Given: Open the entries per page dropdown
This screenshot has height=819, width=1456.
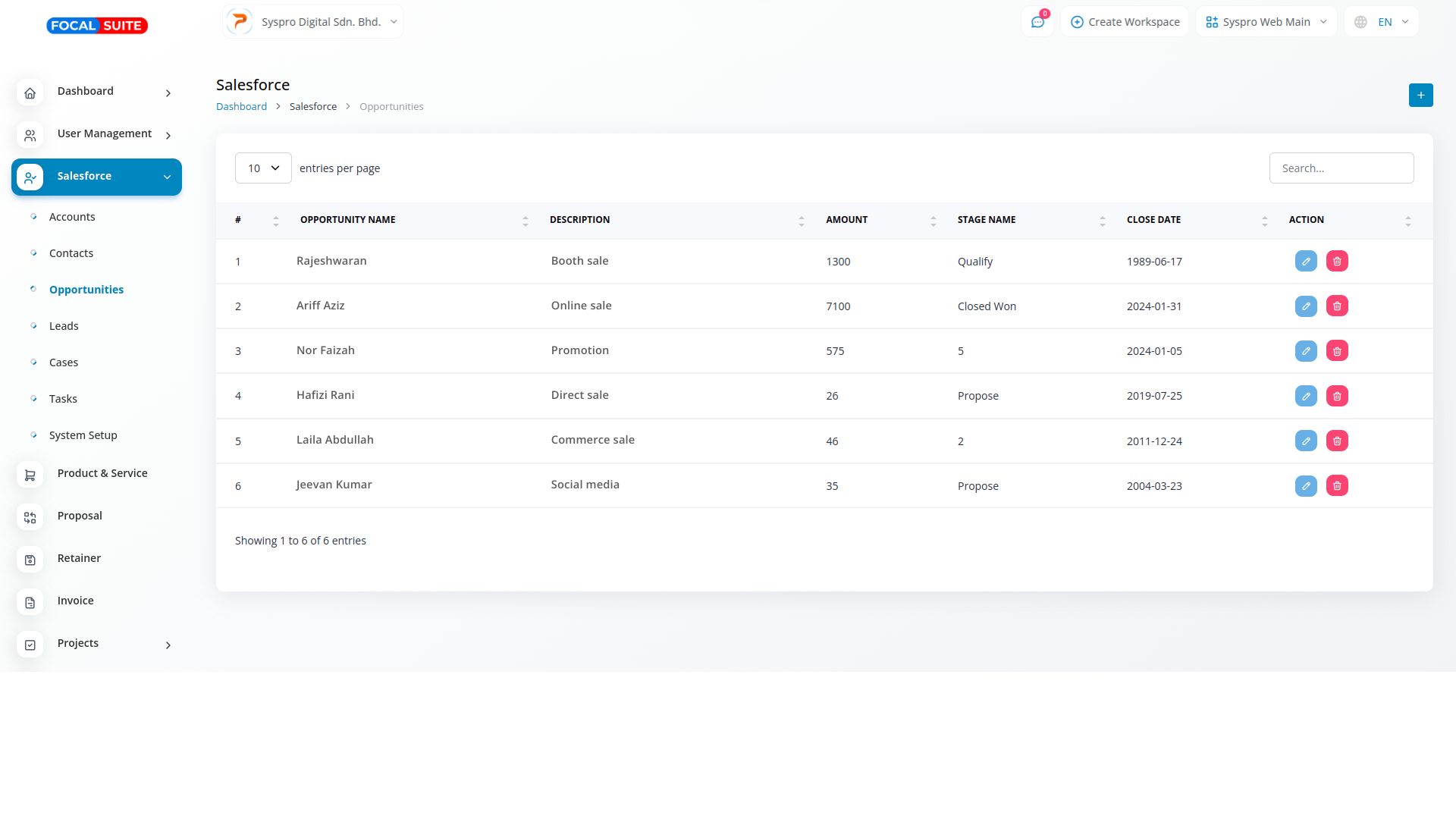Looking at the screenshot, I should tap(263, 168).
